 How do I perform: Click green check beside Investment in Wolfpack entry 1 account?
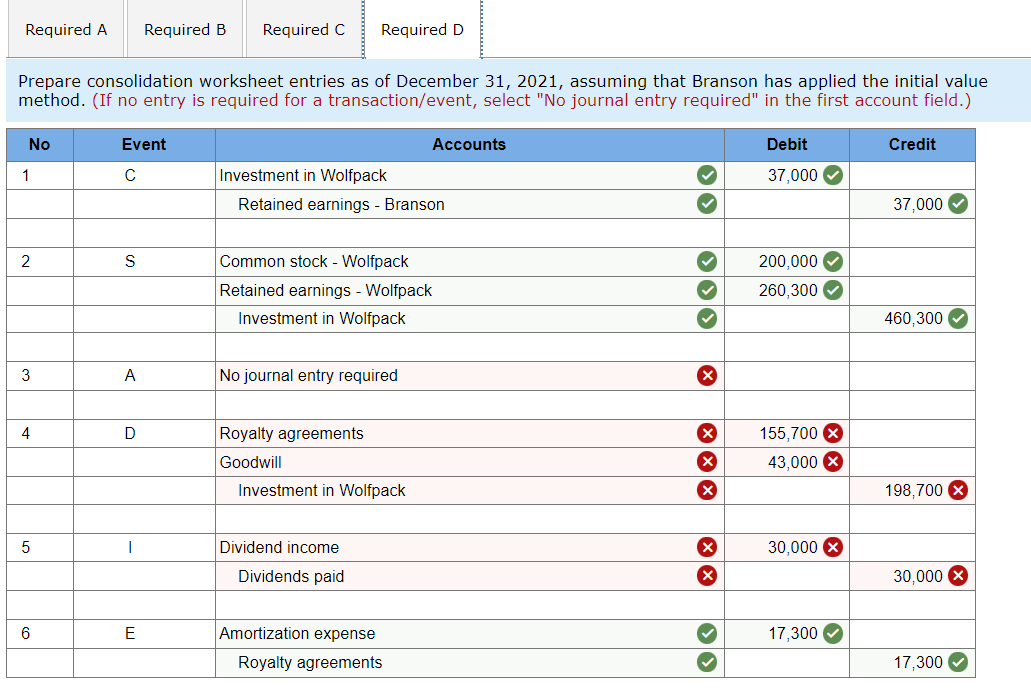click(x=707, y=176)
